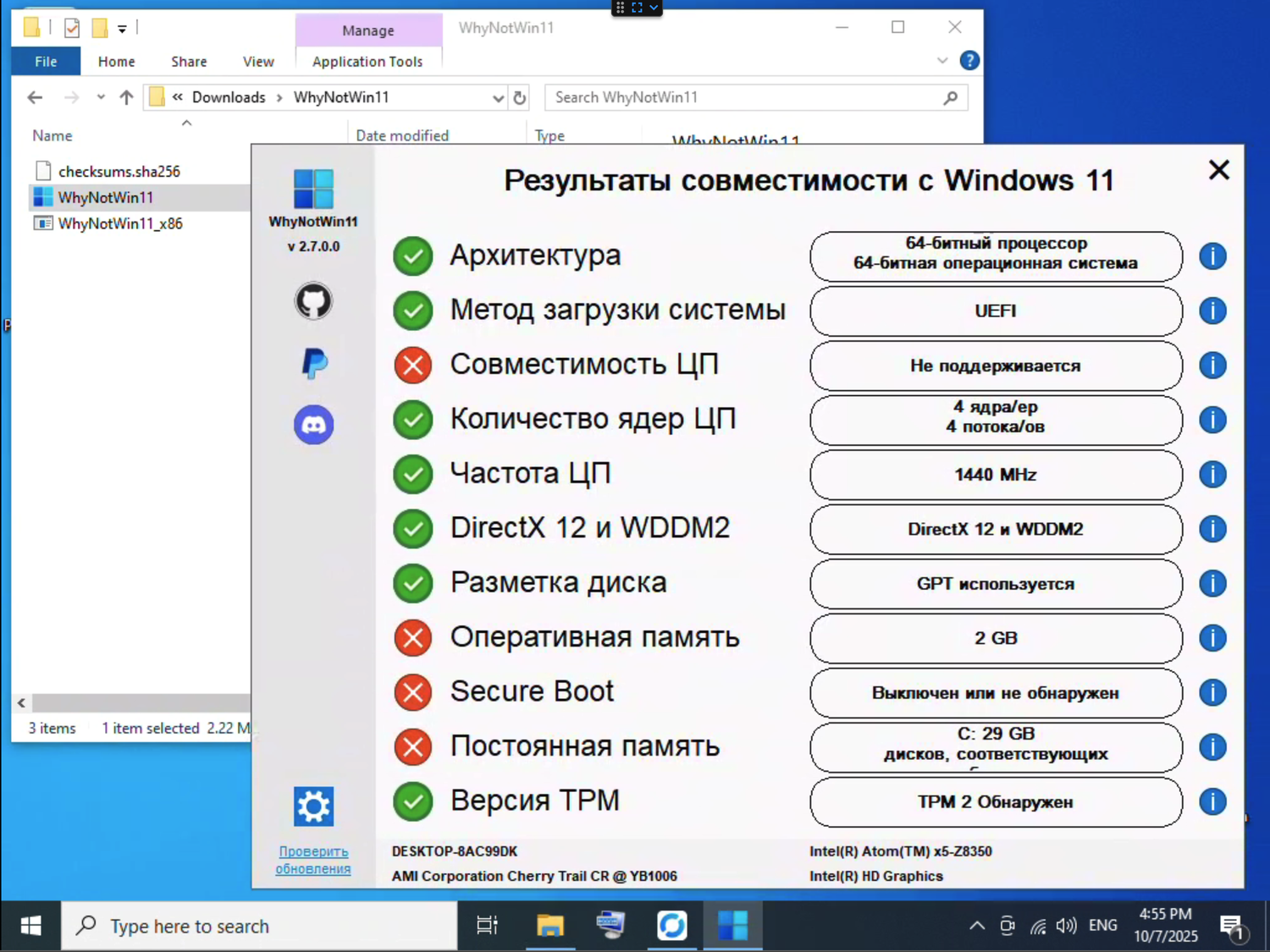The height and width of the screenshot is (952, 1270).
Task: Open File Explorer help
Action: [969, 61]
